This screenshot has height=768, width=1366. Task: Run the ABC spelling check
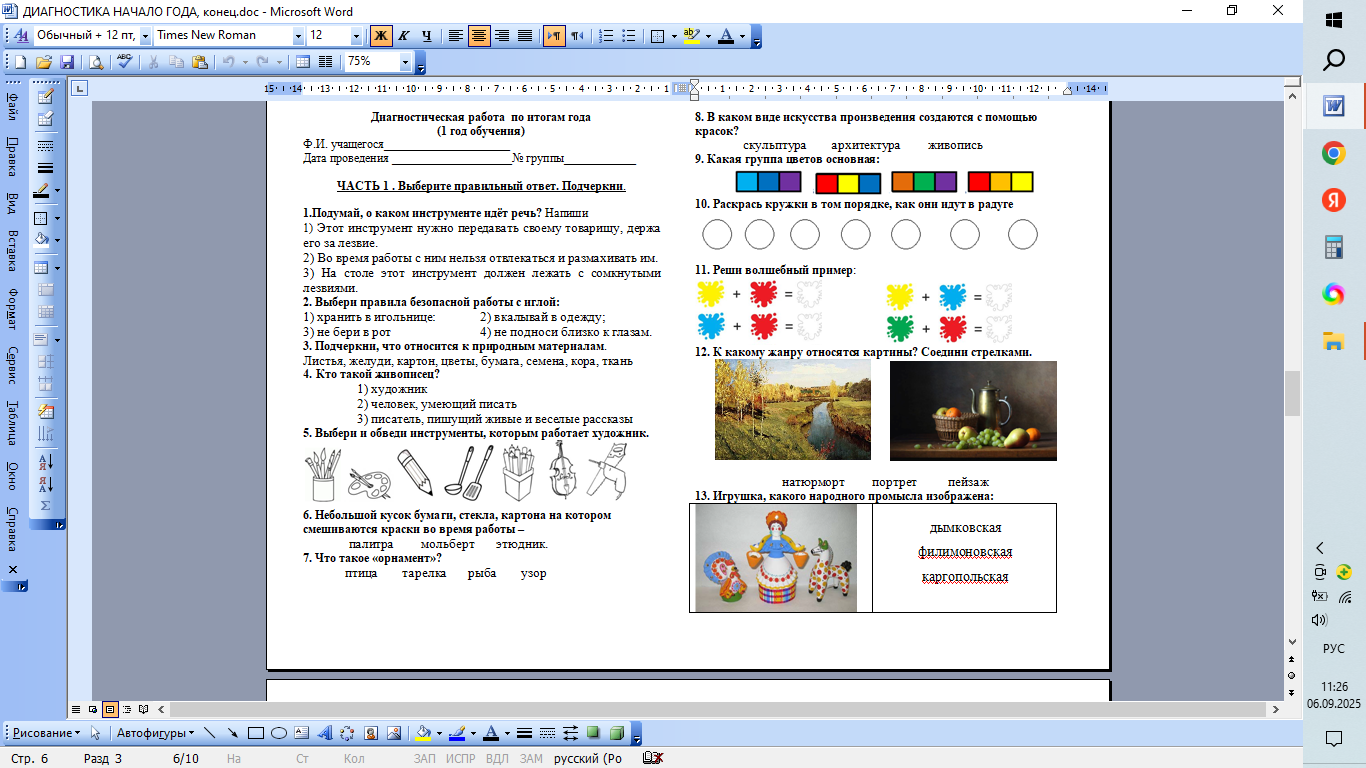(125, 62)
